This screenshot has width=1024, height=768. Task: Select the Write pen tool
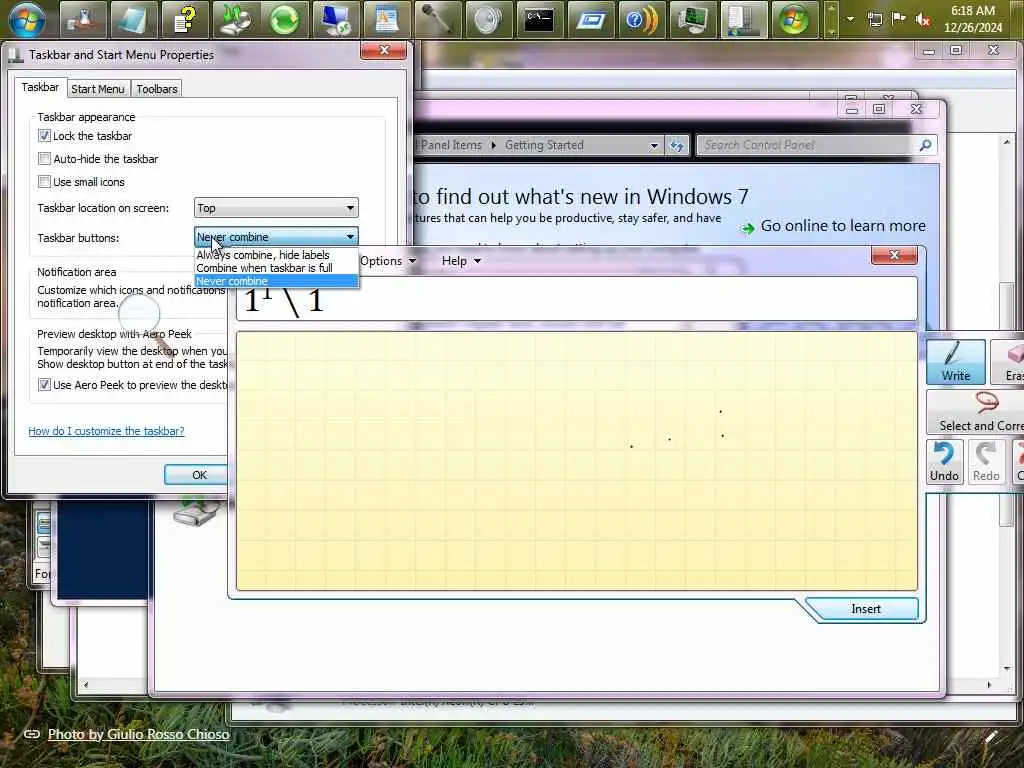pos(955,361)
